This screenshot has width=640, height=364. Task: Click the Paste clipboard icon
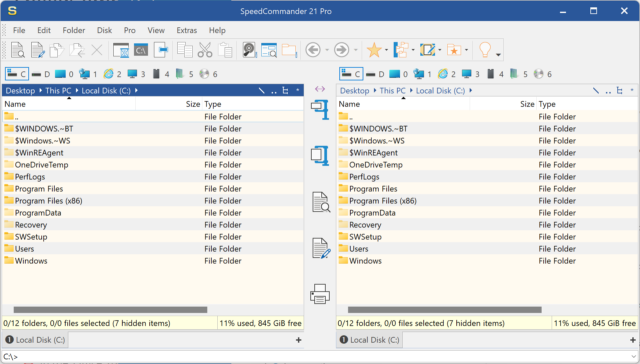[225, 50]
